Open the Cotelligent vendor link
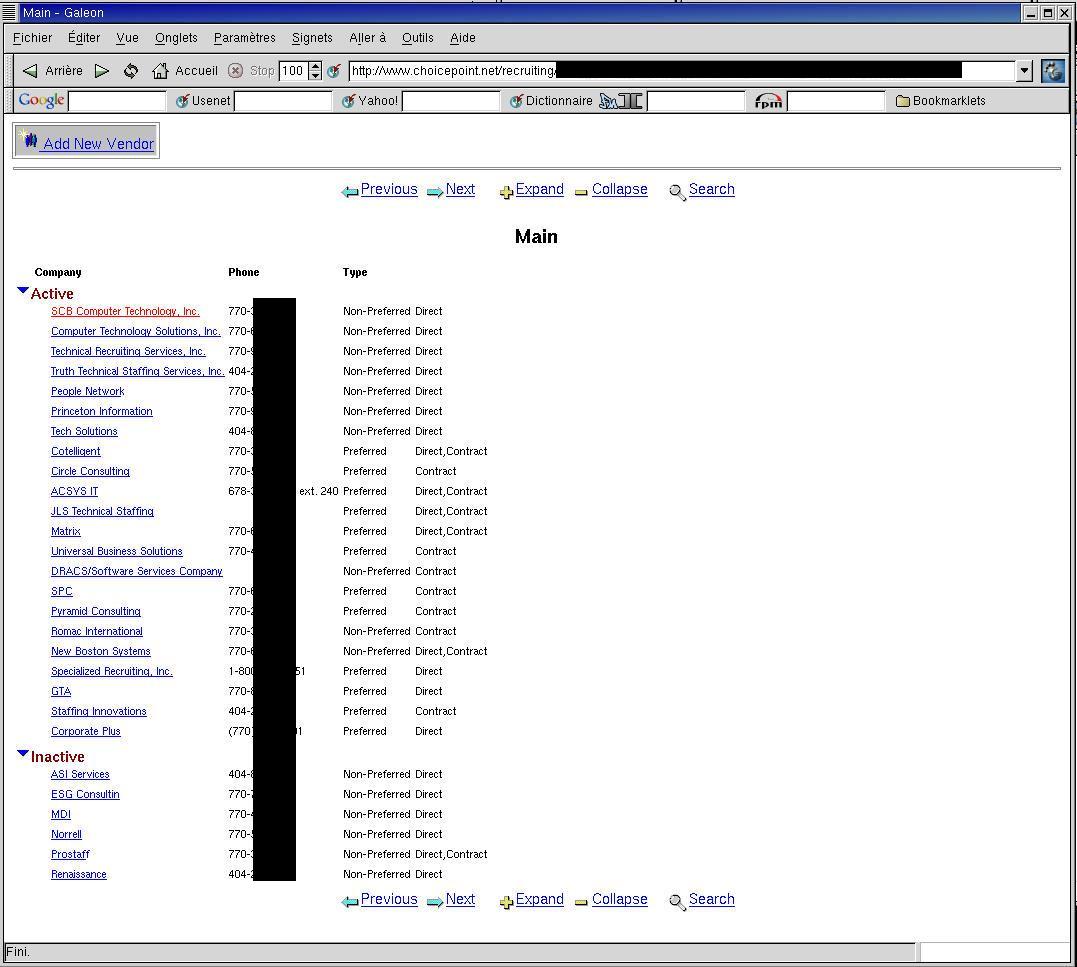This screenshot has height=967, width=1077. point(76,451)
